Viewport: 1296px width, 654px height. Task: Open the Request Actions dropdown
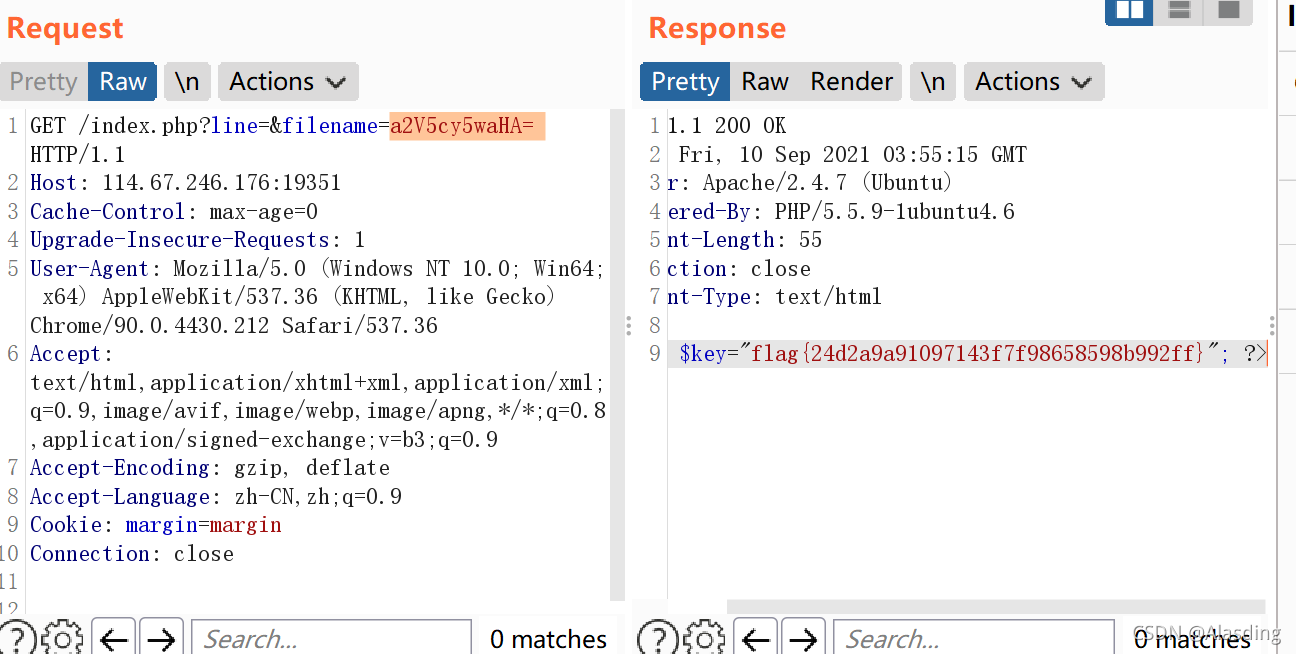[288, 82]
